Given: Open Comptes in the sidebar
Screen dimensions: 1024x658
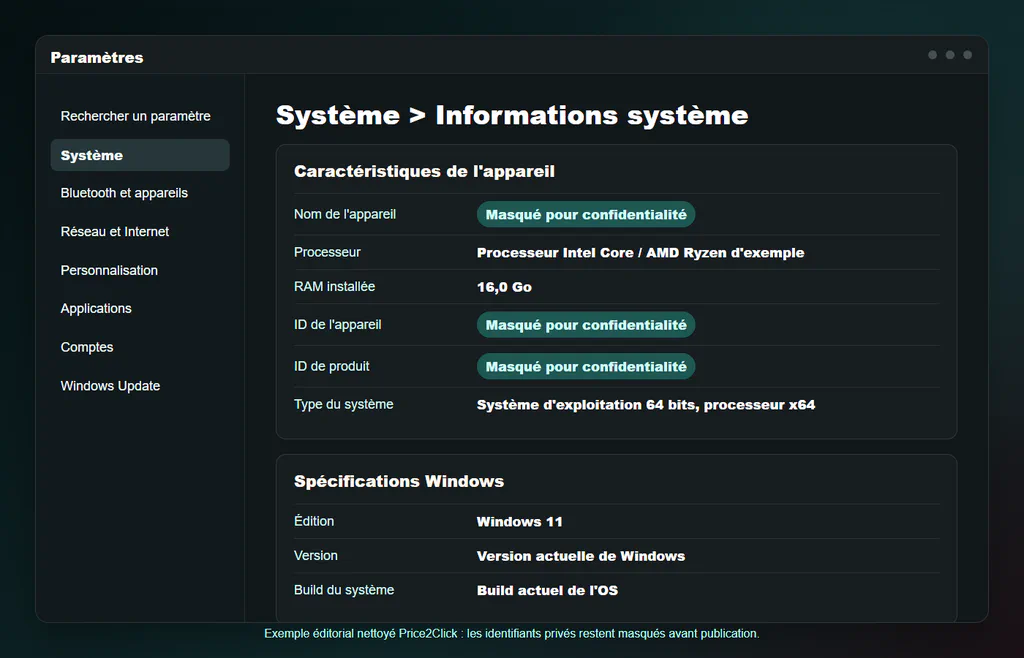Looking at the screenshot, I should click(x=140, y=347).
